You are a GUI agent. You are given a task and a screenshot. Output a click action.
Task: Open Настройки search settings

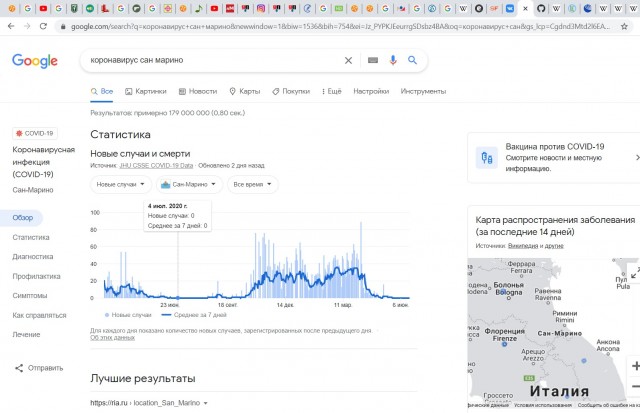(x=371, y=91)
